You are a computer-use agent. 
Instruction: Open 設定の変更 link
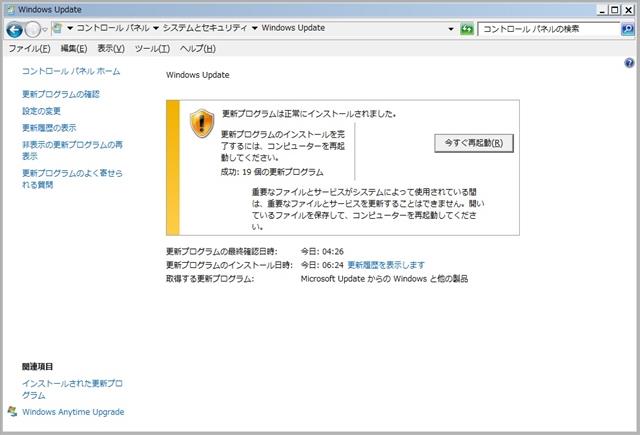click(41, 111)
